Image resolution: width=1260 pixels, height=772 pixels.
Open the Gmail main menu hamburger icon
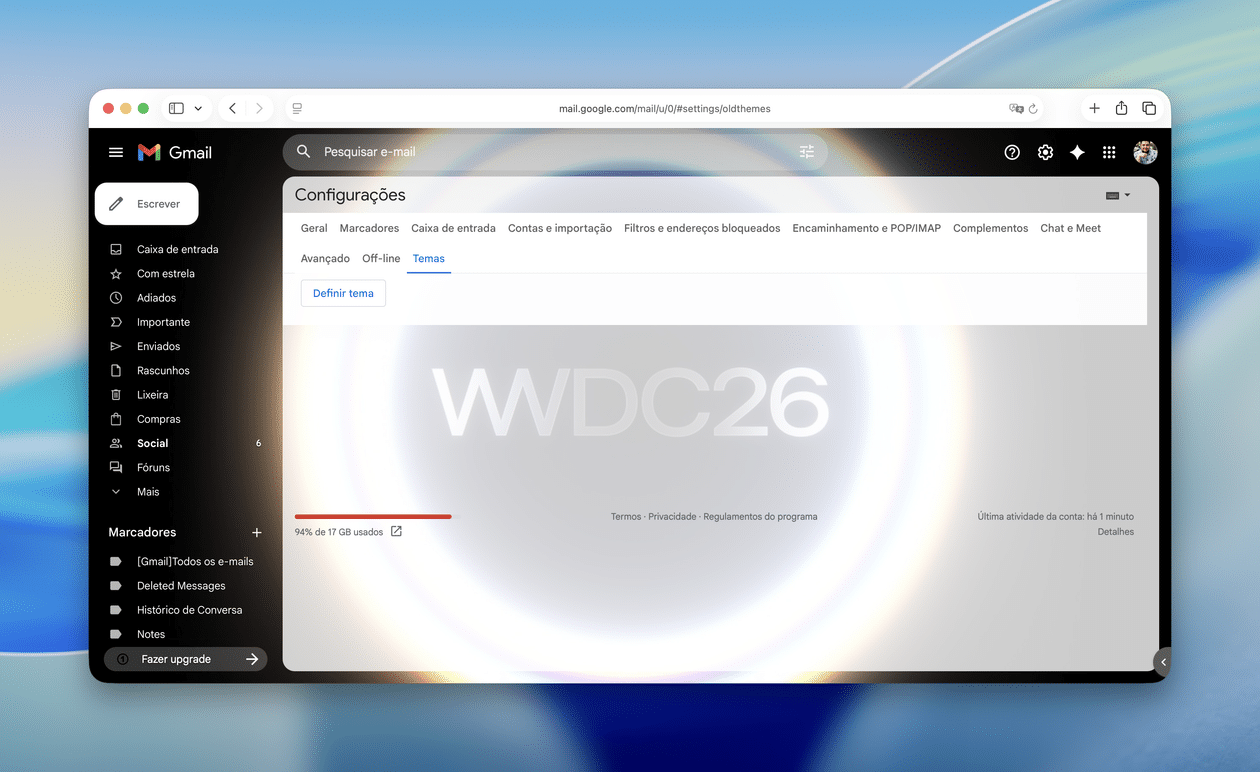pos(116,152)
